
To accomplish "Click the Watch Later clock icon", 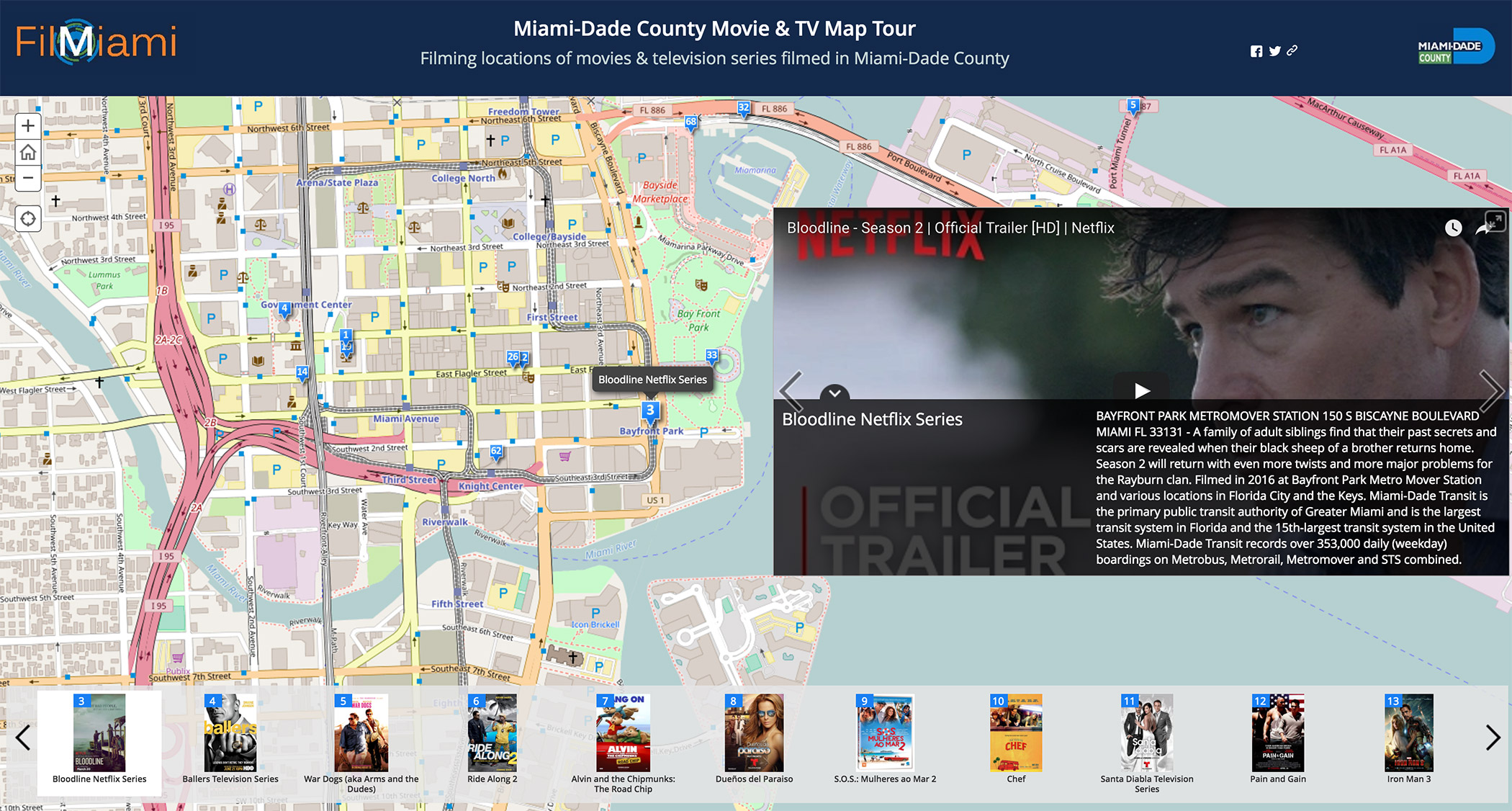I will click(1453, 228).
